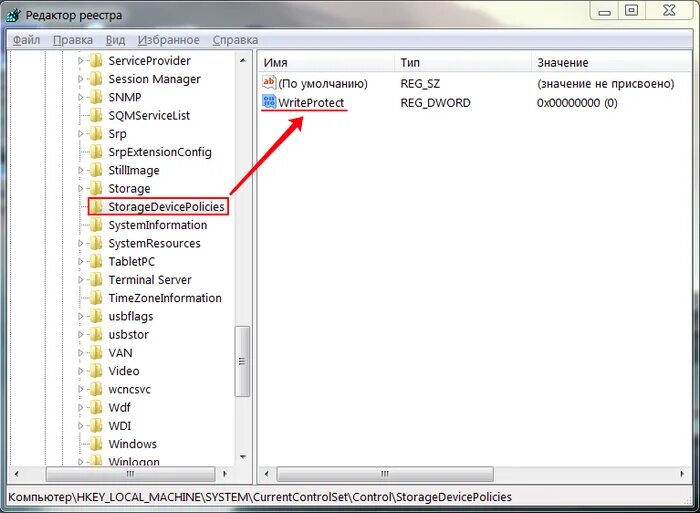The width and height of the screenshot is (700, 513).
Task: Expand the usbstor key
Action: point(80,334)
